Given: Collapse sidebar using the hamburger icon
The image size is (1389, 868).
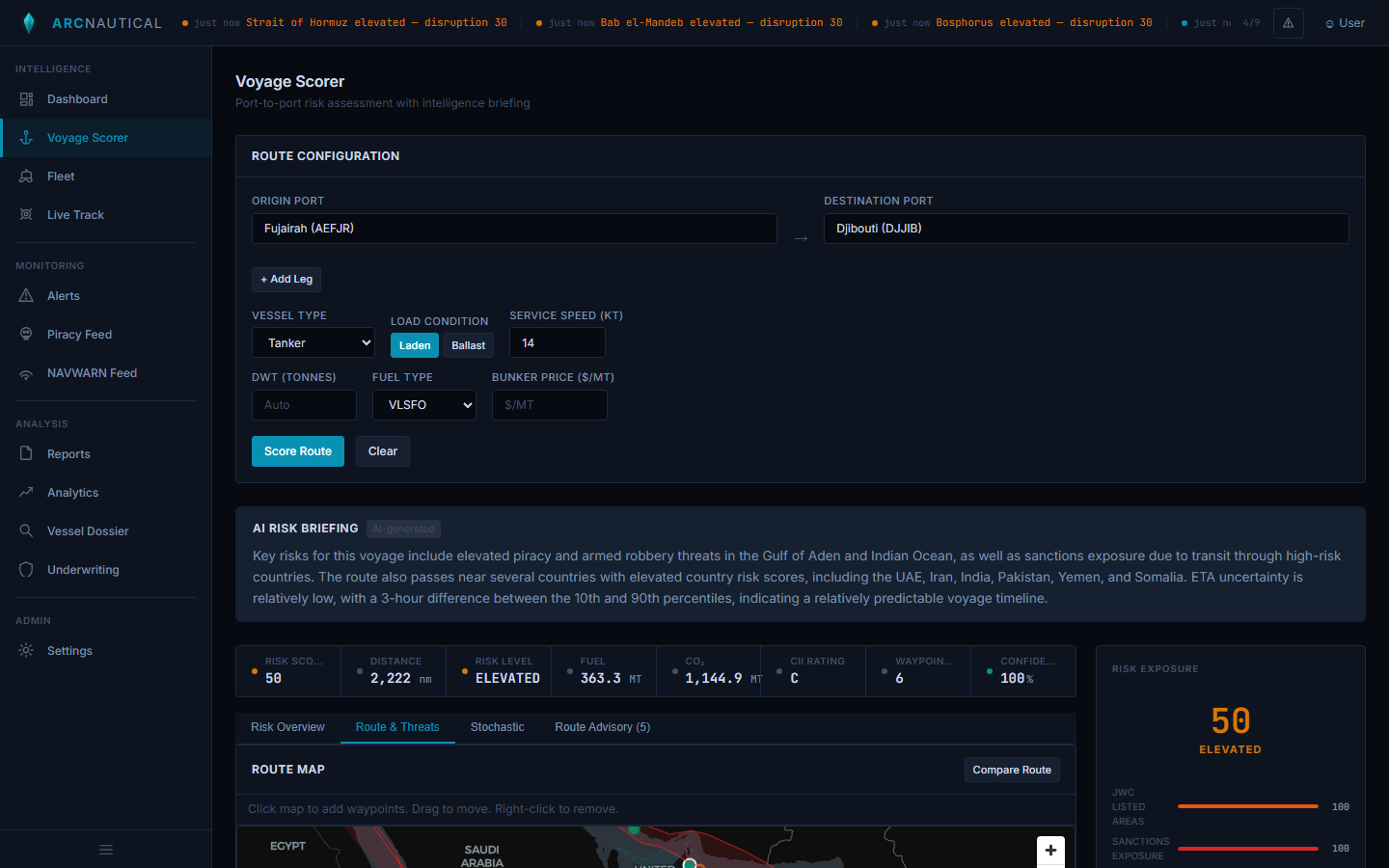Looking at the screenshot, I should point(106,850).
